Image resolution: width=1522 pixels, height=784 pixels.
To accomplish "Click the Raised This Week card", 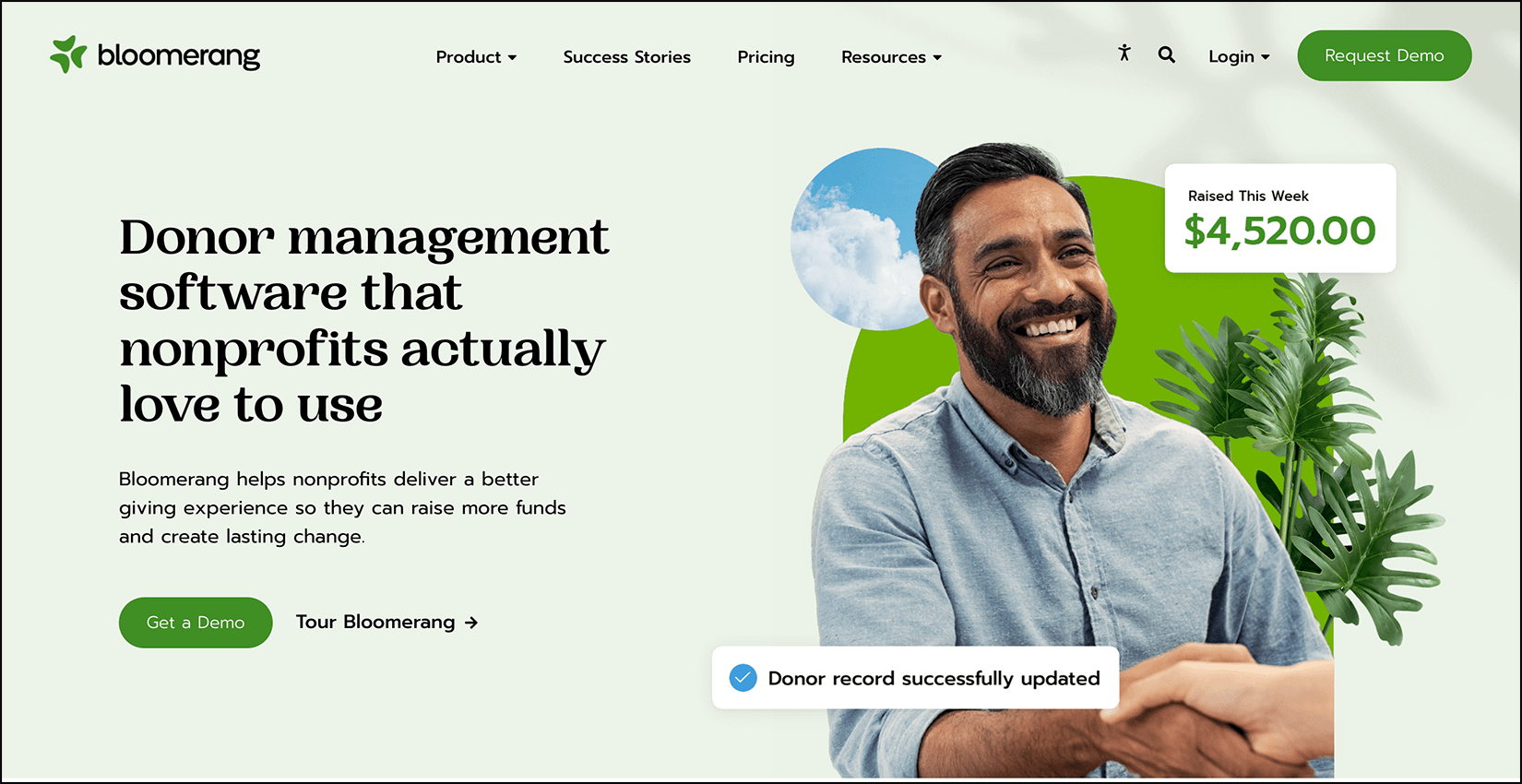I will [x=1280, y=219].
